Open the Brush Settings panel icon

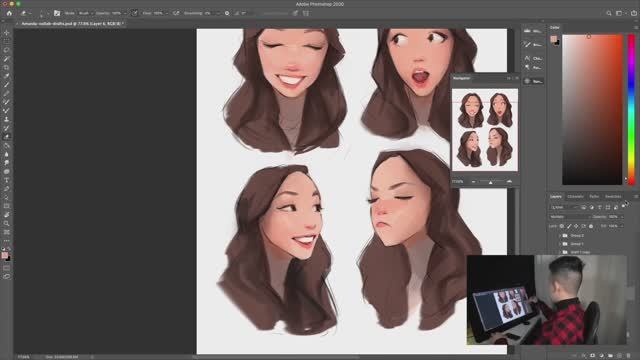57,13
